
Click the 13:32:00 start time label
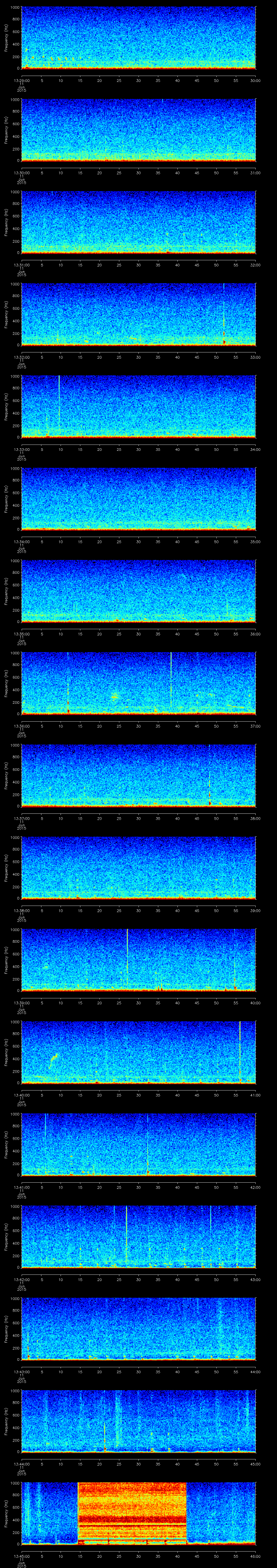(x=21, y=357)
